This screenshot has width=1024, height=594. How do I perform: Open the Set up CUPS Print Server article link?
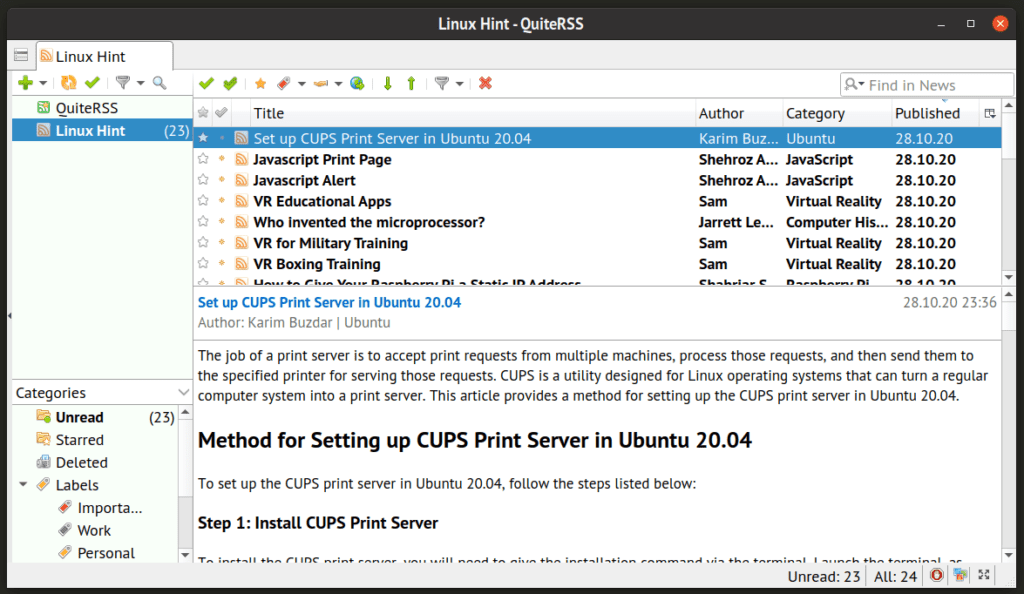coord(329,302)
